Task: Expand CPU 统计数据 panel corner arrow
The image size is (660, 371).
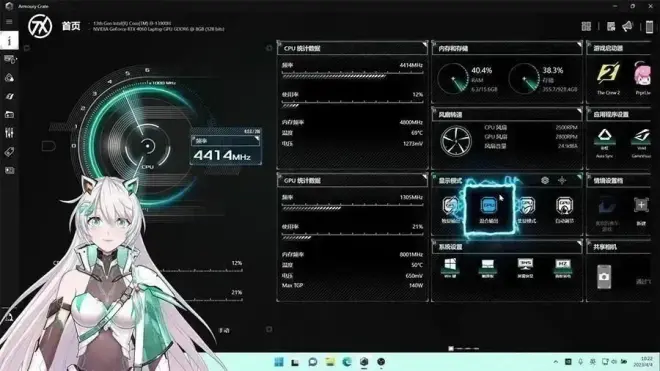Action: pyautogui.click(x=425, y=44)
